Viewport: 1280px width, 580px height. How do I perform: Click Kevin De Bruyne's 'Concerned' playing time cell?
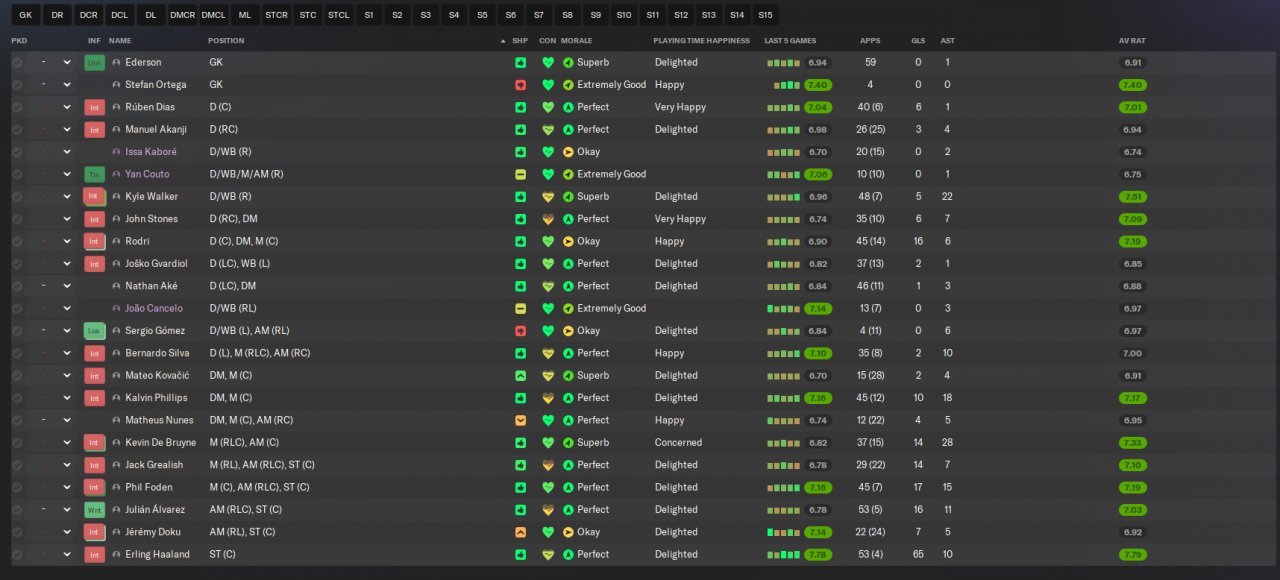(678, 442)
